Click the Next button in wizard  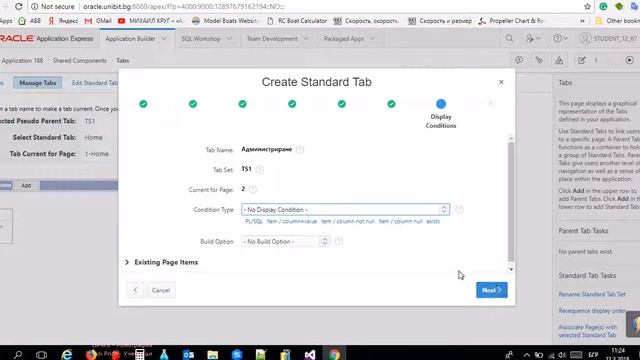[491, 290]
